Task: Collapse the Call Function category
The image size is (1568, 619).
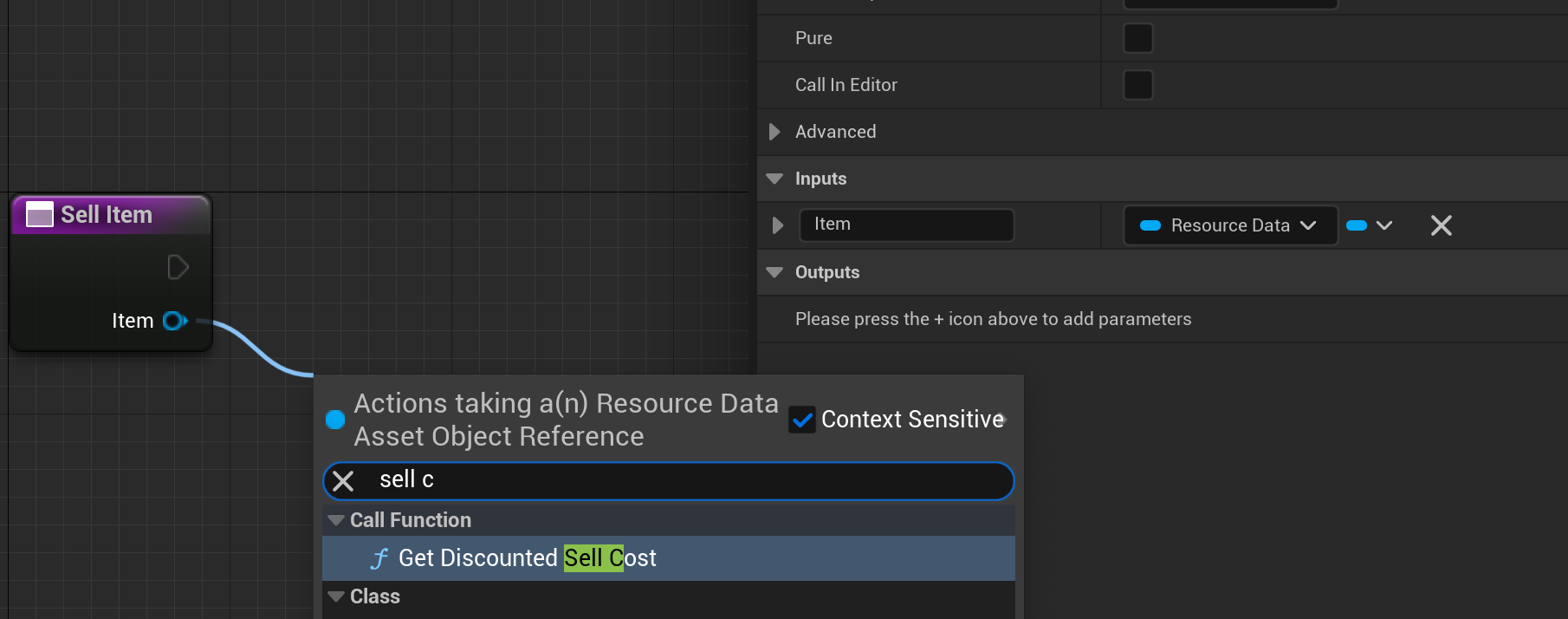Action: (x=336, y=520)
